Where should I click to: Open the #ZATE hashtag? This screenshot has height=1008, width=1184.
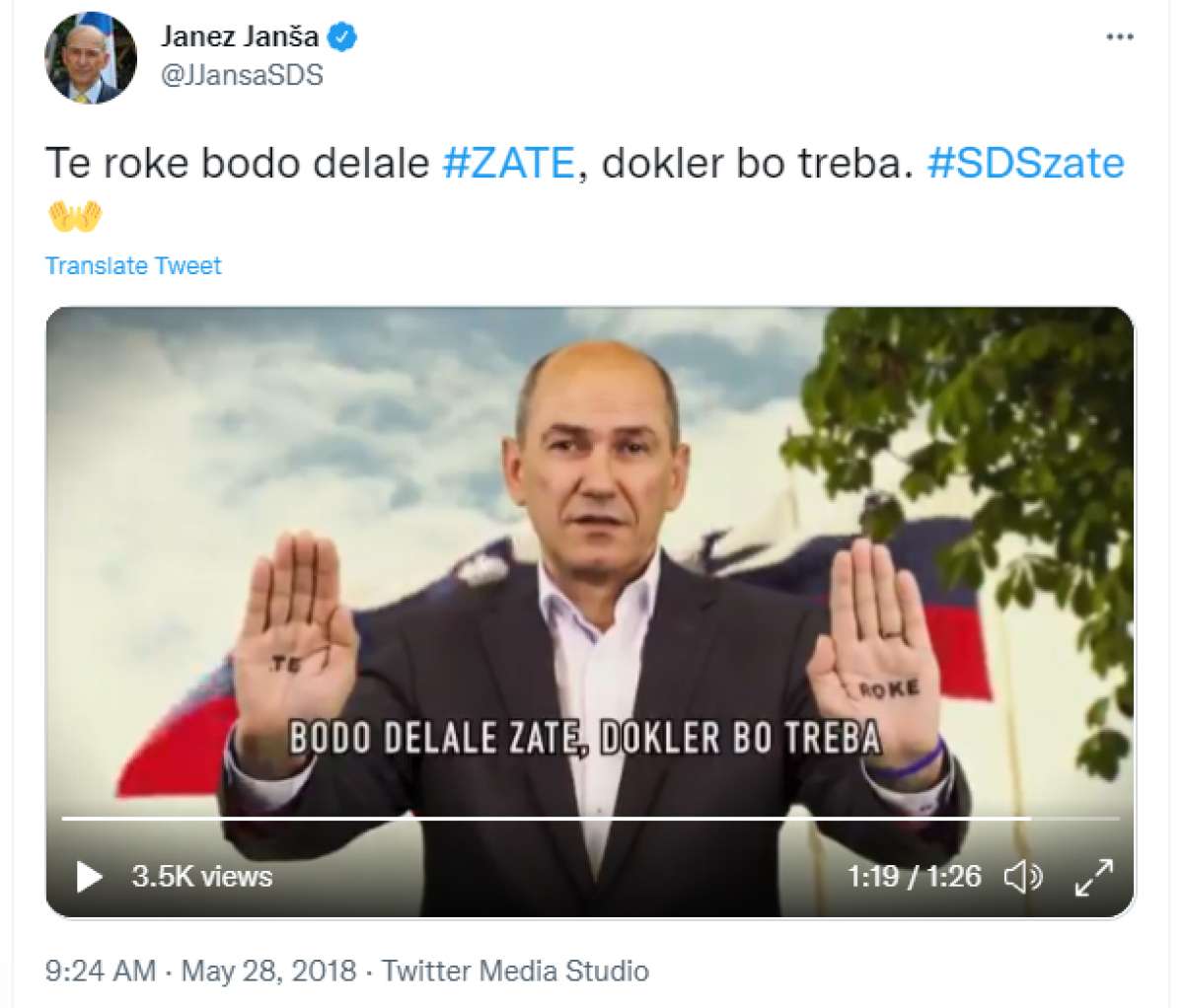(508, 163)
